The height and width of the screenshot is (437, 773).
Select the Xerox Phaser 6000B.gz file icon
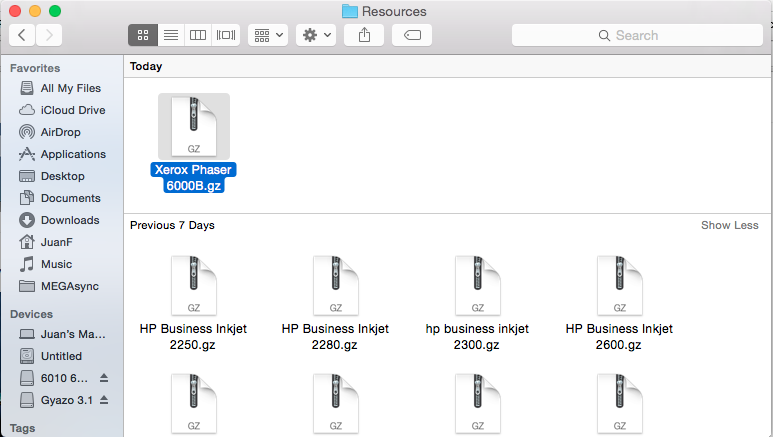(x=194, y=126)
